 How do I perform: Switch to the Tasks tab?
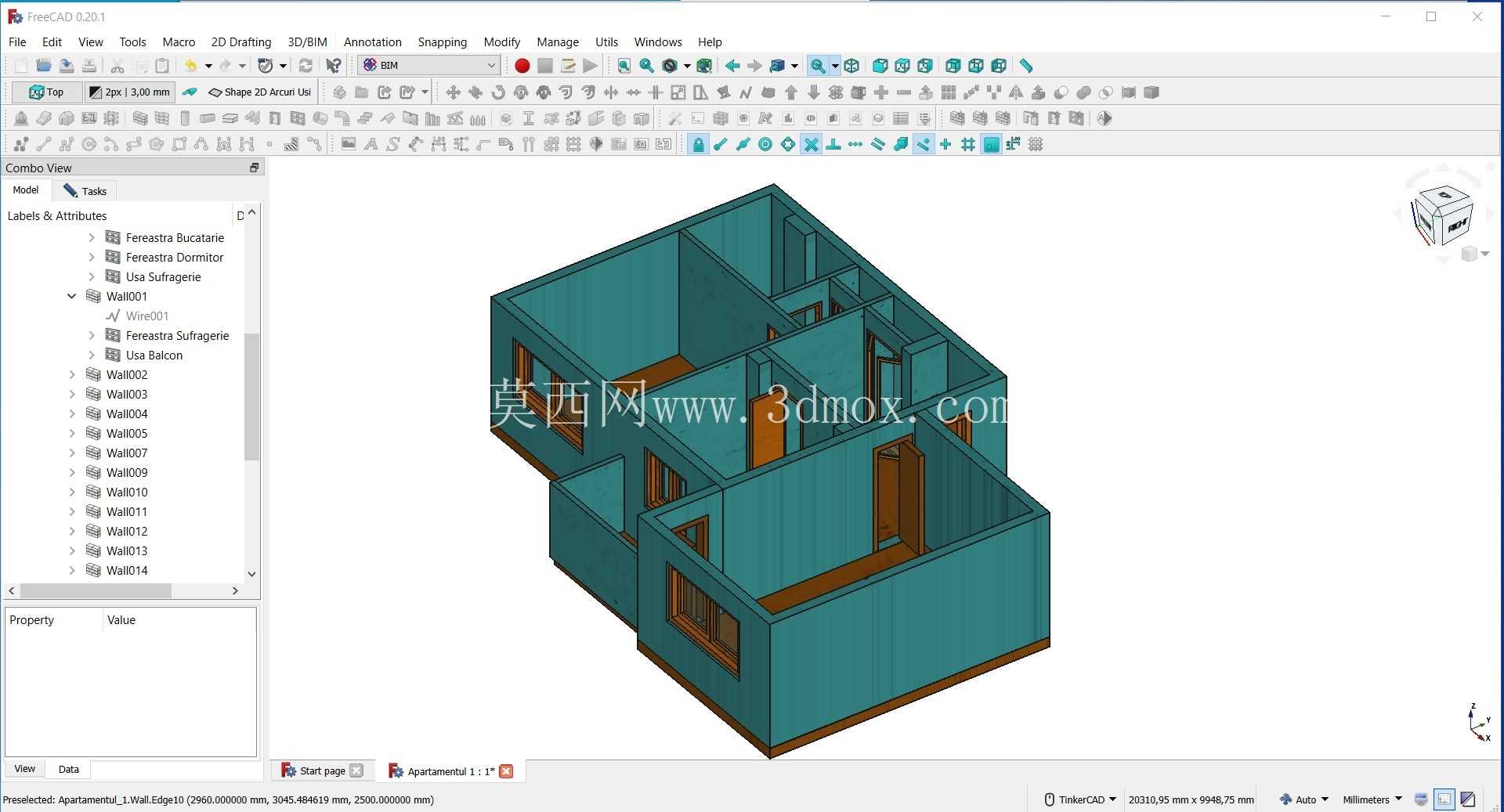click(x=85, y=190)
